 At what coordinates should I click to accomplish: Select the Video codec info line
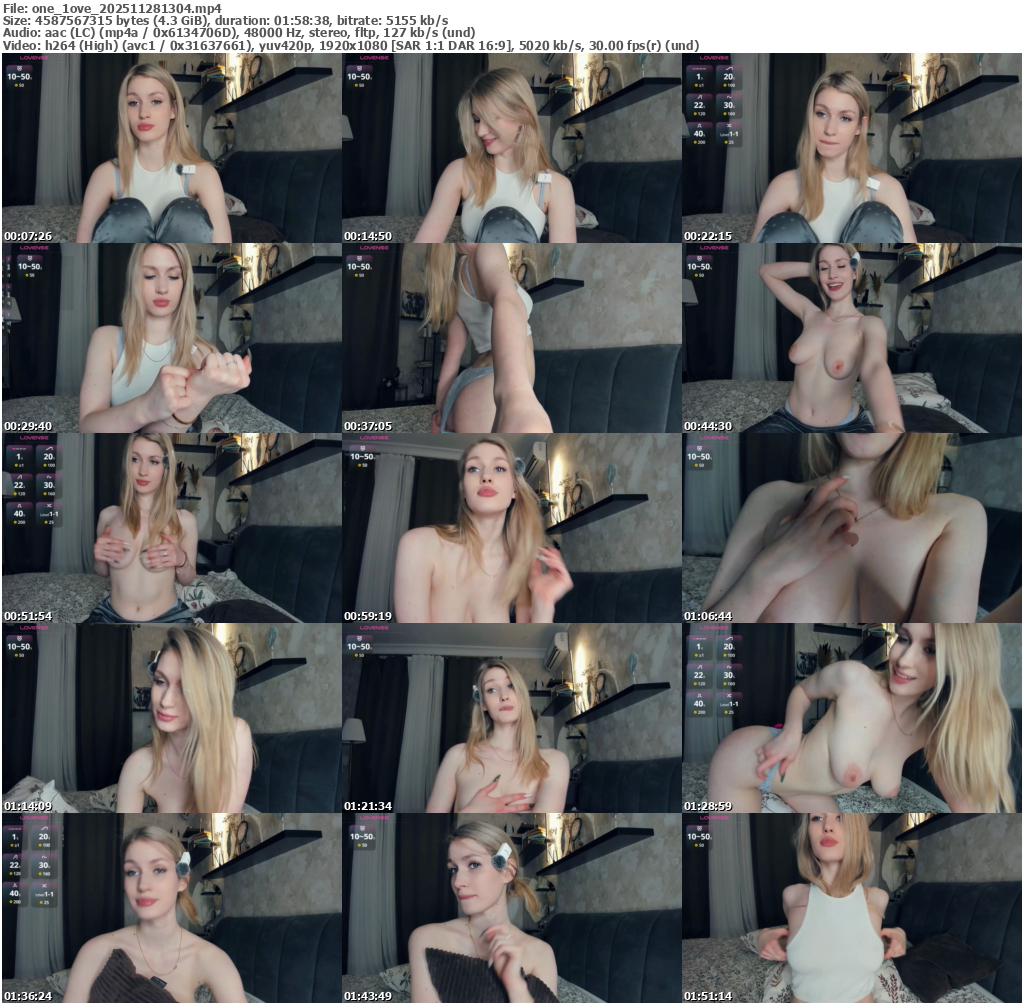[x=350, y=45]
